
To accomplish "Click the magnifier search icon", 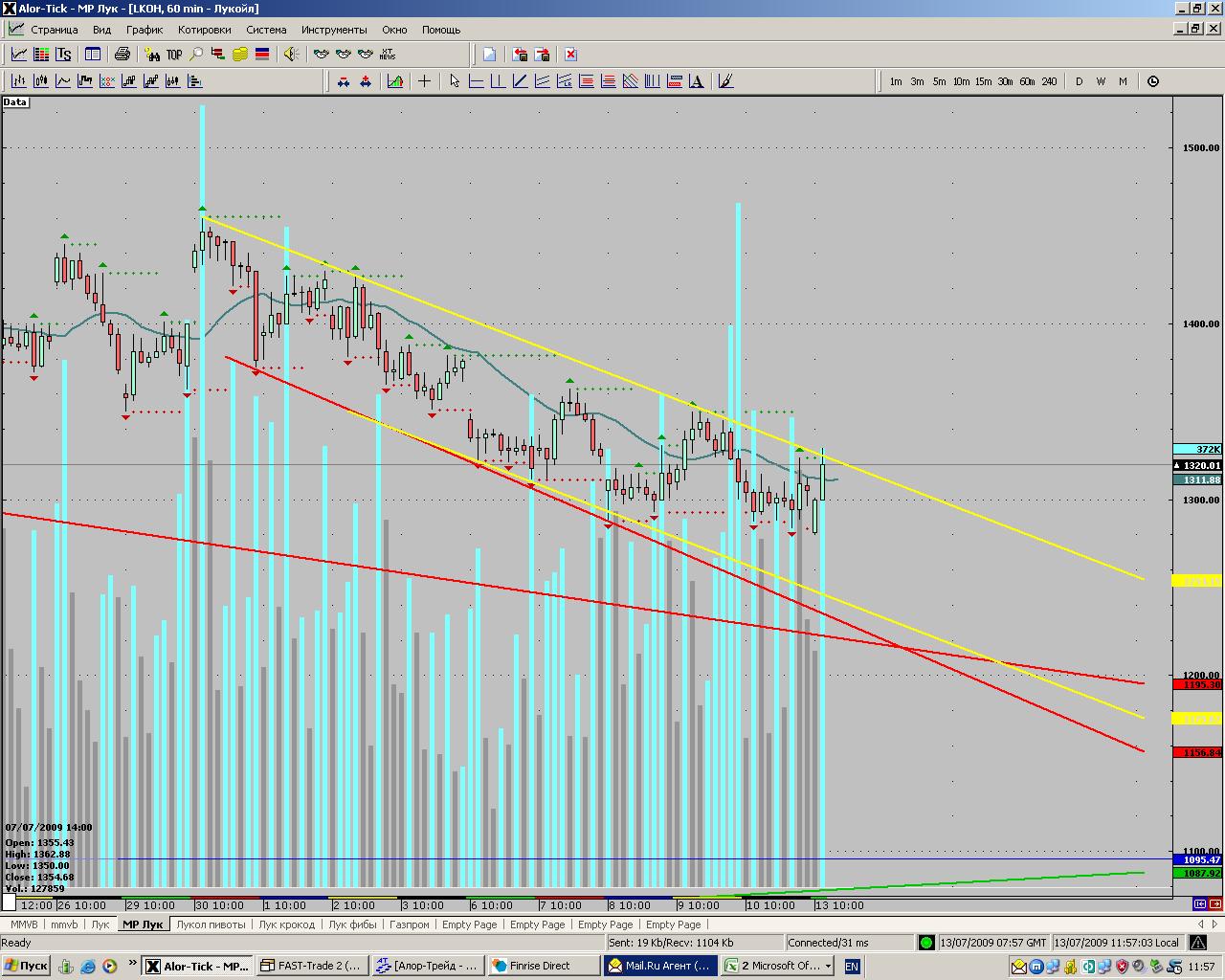I will [x=196, y=55].
